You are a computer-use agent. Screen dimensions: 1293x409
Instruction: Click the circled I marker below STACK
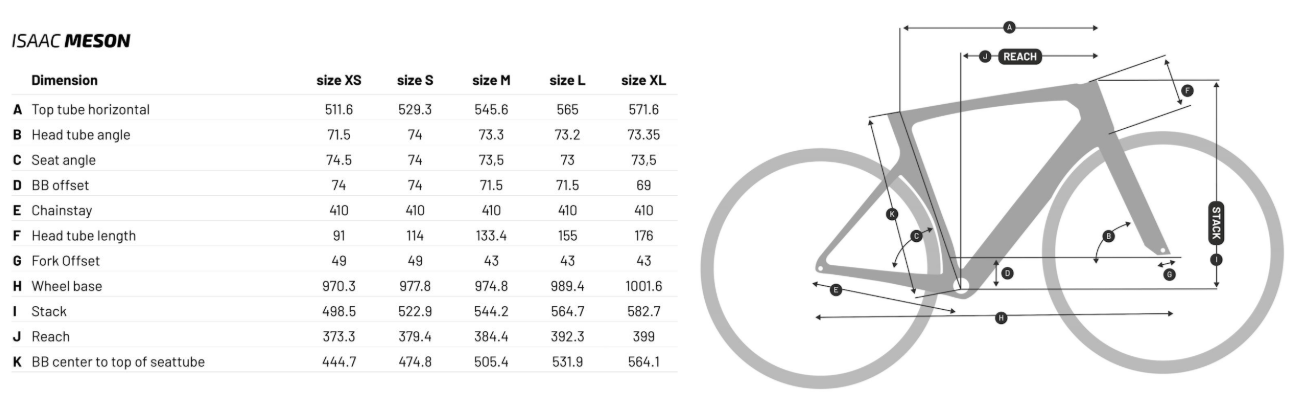point(1215,259)
